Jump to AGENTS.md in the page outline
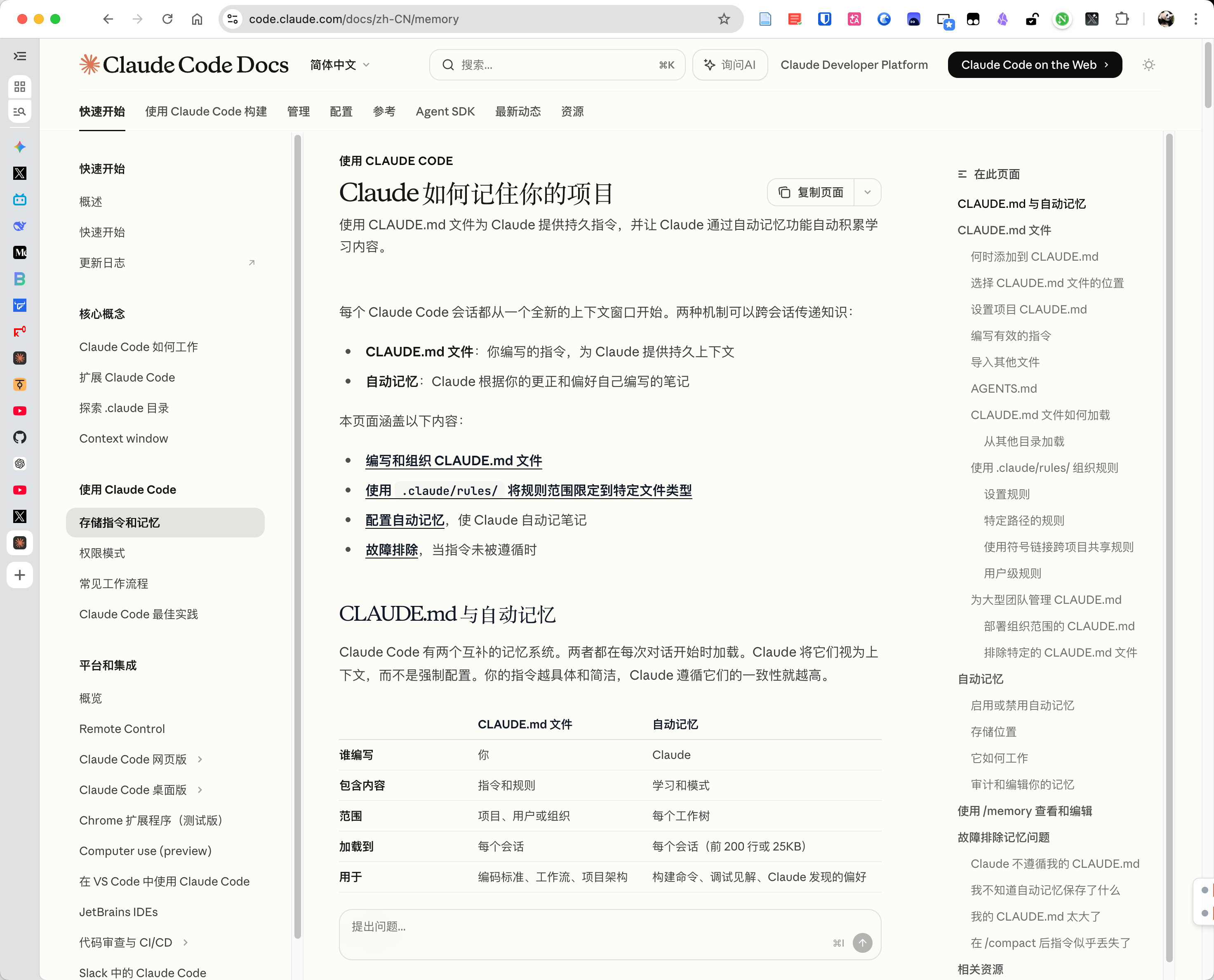The width and height of the screenshot is (1214, 980). (1003, 389)
